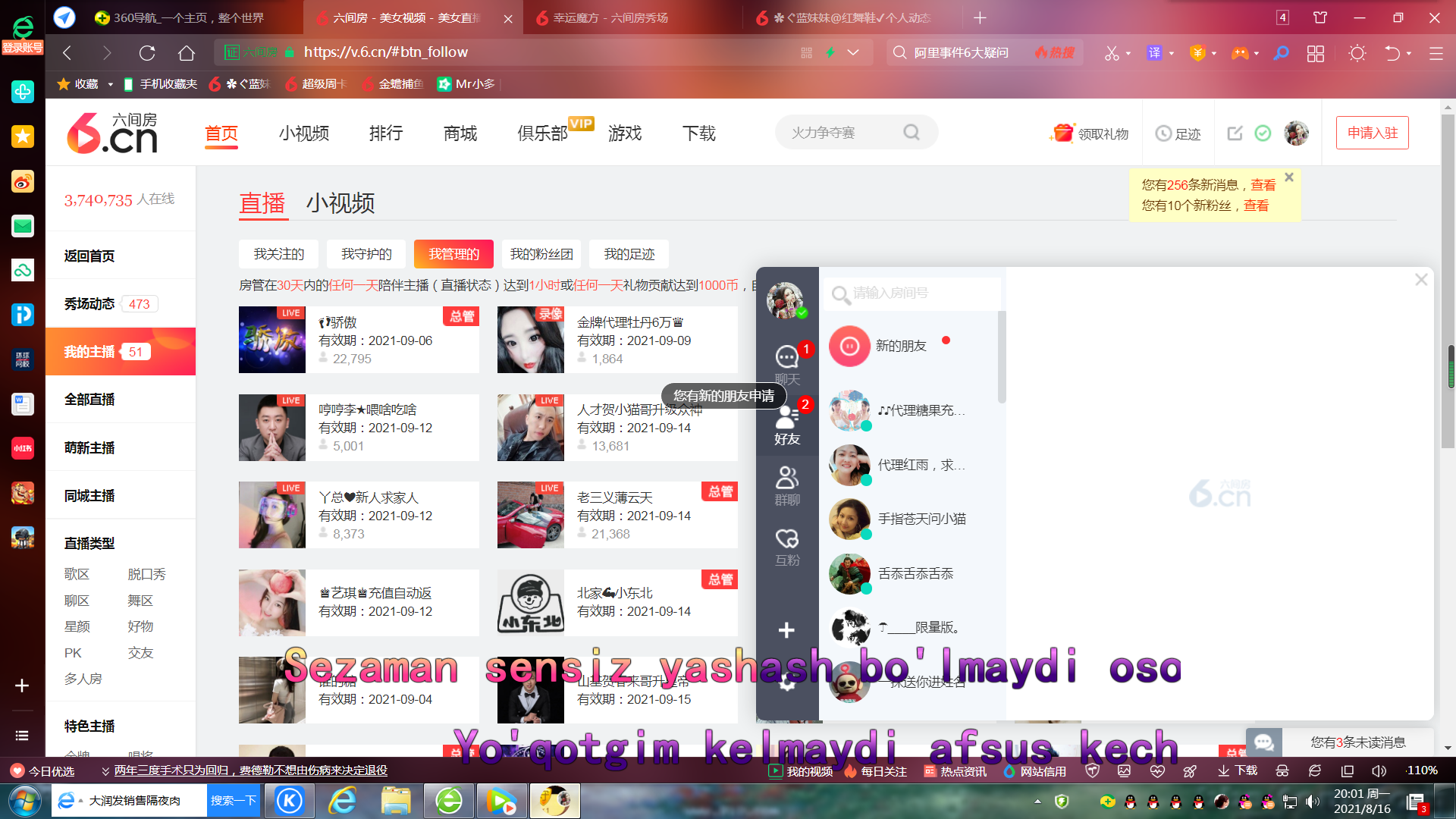Click the 360 shield icon in status bar
The image size is (1456, 819).
pos(1092,770)
